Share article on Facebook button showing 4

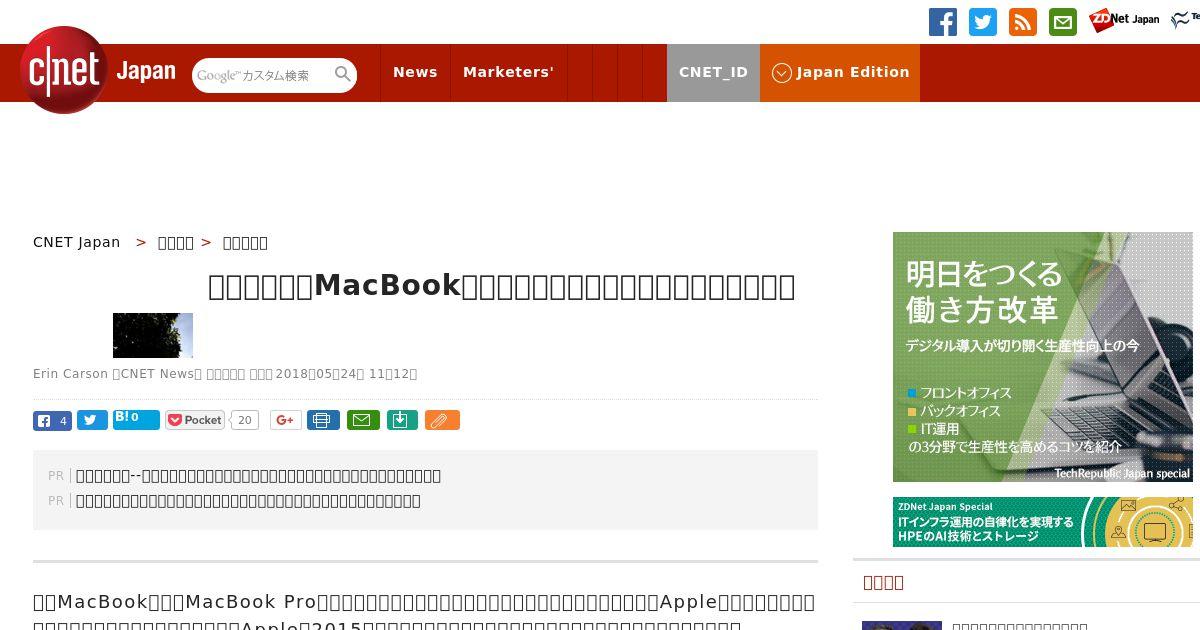(52, 421)
